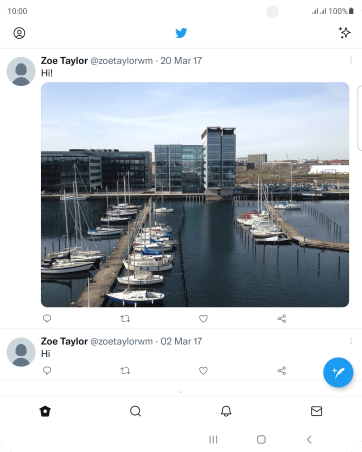This screenshot has height=452, width=362.
Task: Like the 20 Mar 17 tweet
Action: coord(203,319)
